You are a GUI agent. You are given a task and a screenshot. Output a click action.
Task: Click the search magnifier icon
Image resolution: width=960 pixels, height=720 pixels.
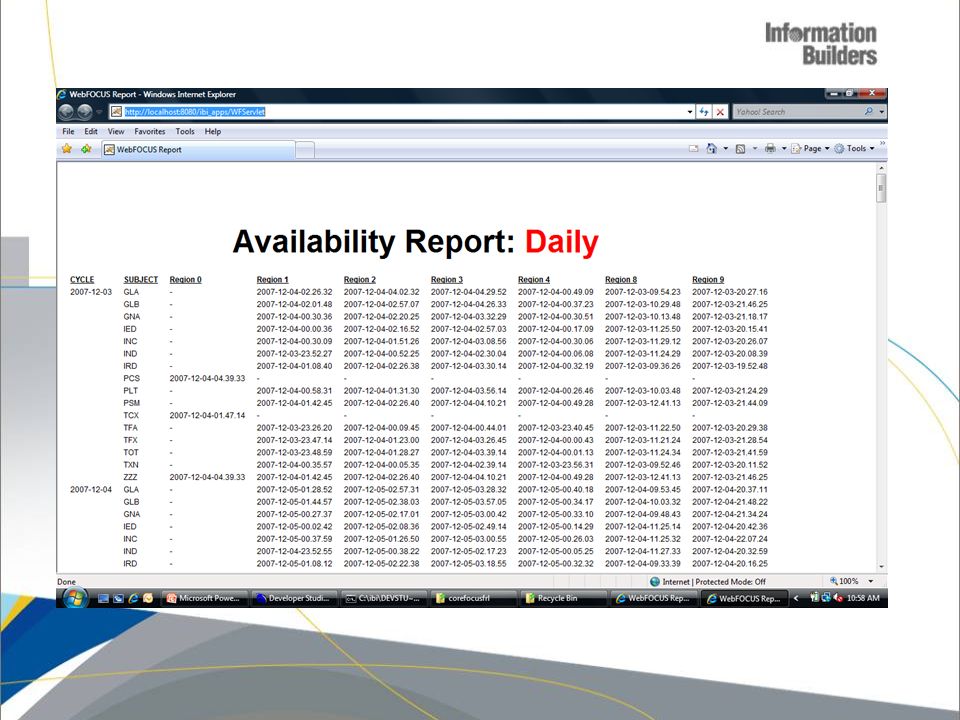868,111
